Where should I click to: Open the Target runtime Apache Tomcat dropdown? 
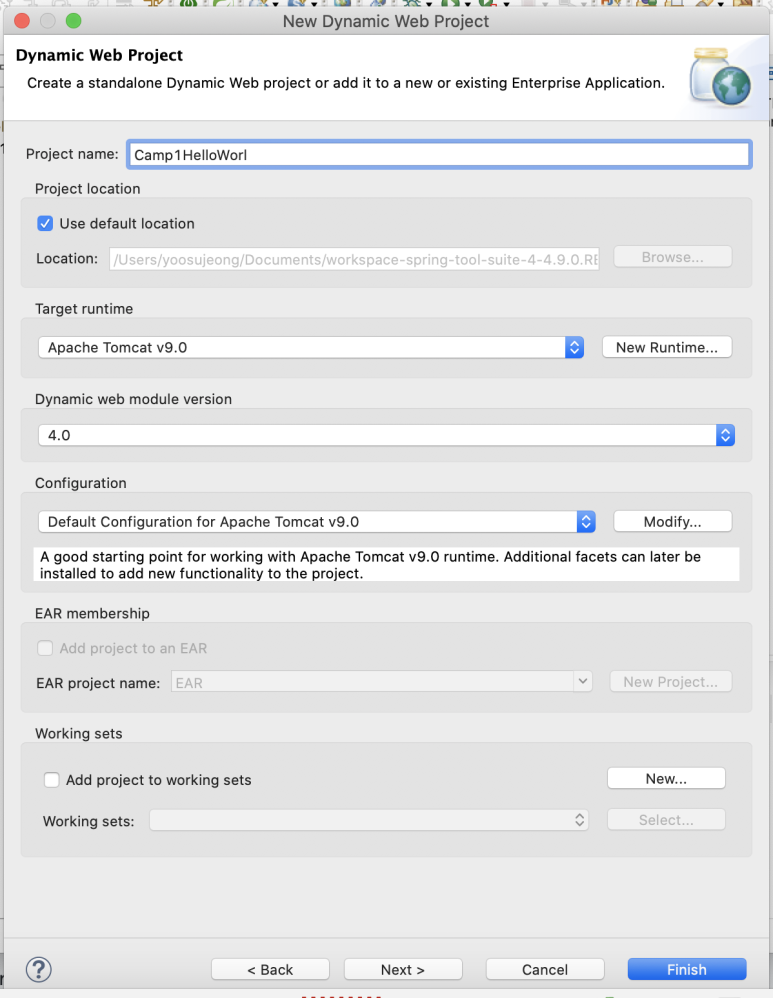coord(311,348)
